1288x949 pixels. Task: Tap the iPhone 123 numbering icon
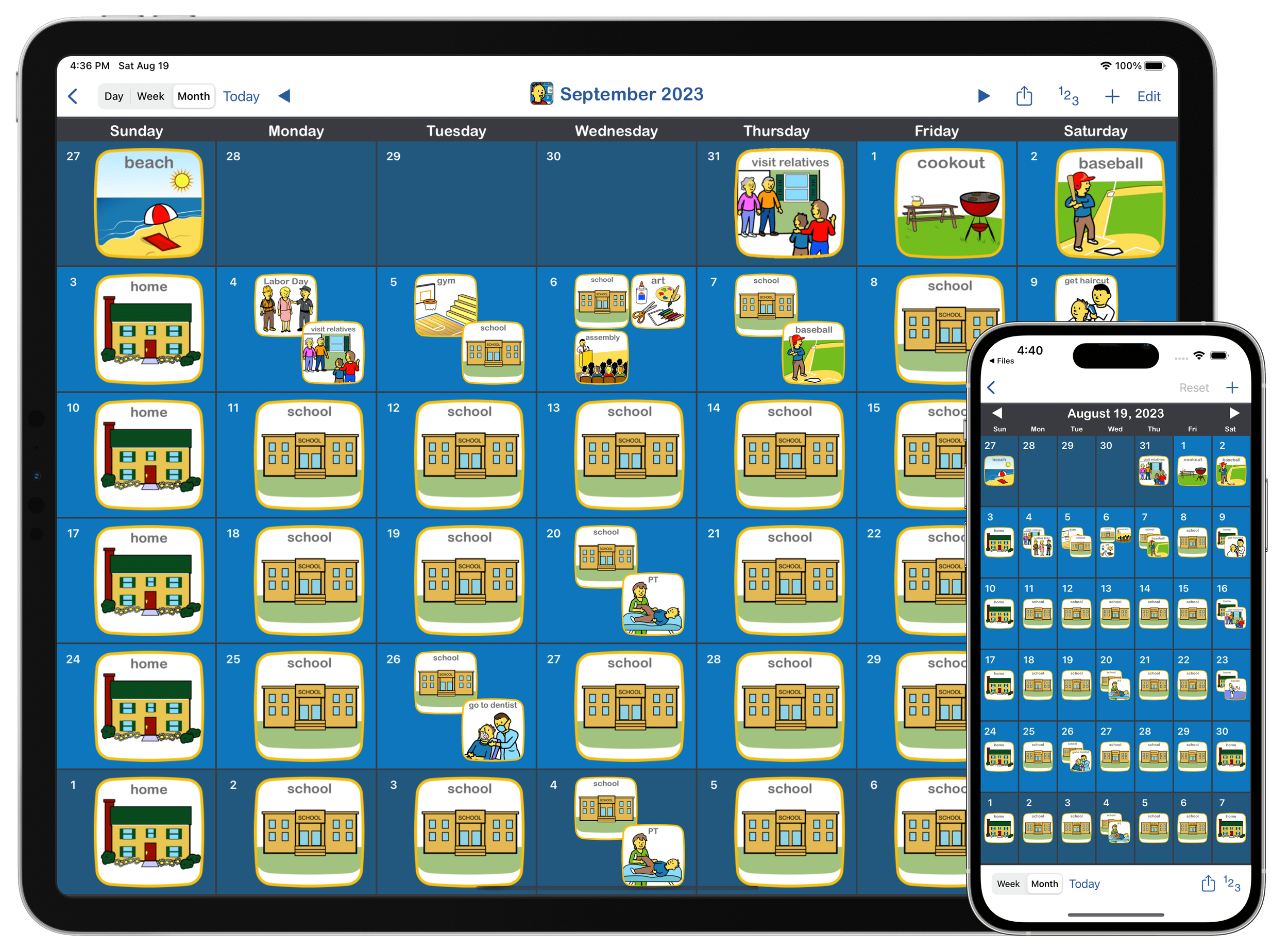tap(1231, 884)
